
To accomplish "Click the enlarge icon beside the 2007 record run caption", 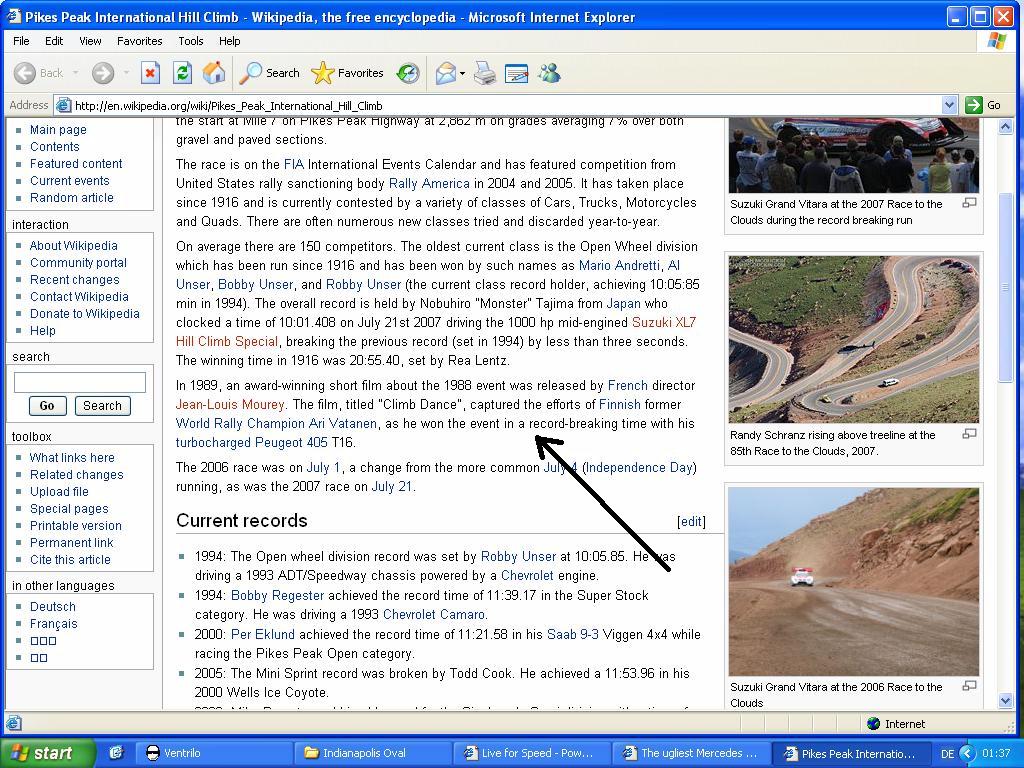I will (970, 203).
